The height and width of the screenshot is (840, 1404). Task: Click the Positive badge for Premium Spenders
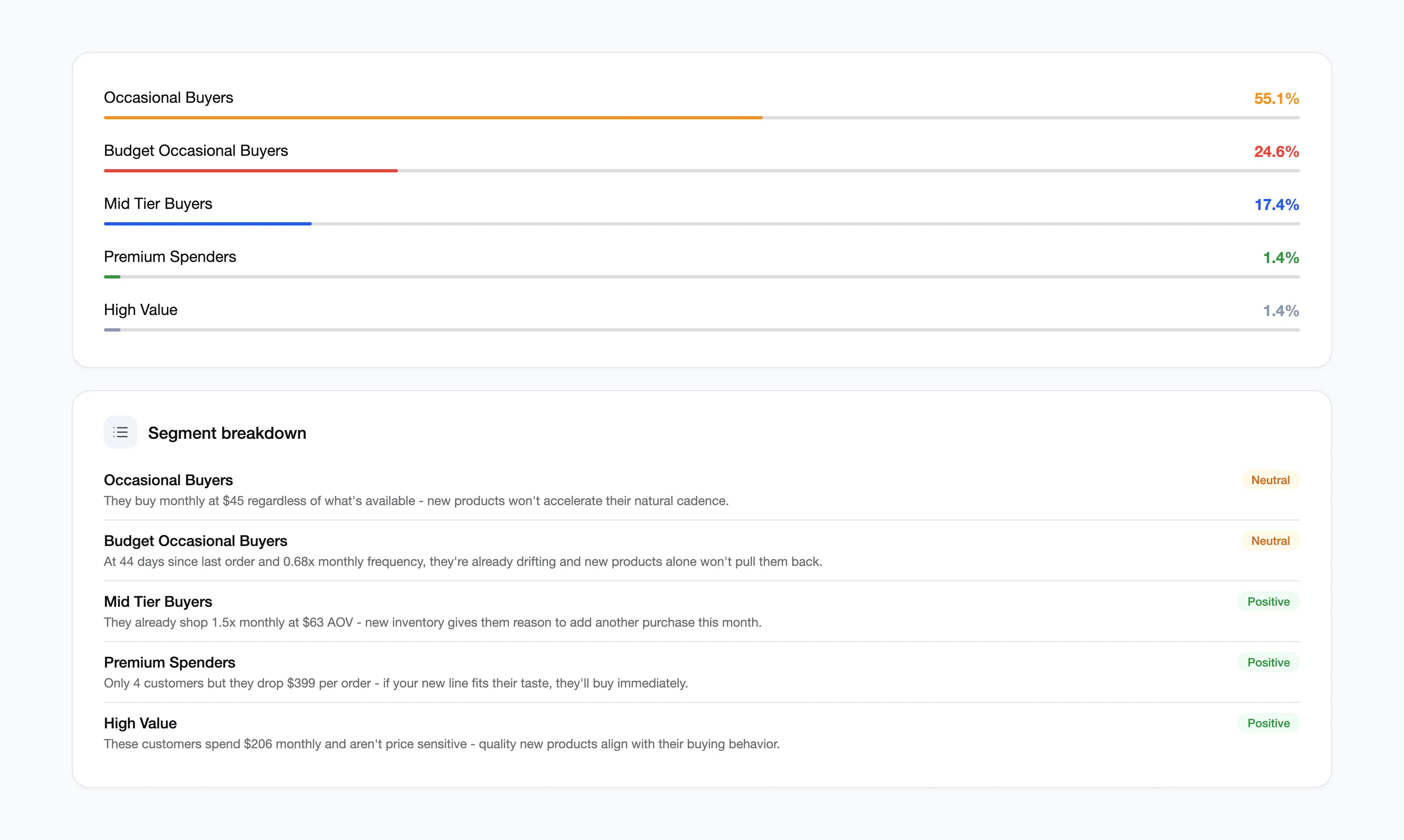pos(1269,662)
